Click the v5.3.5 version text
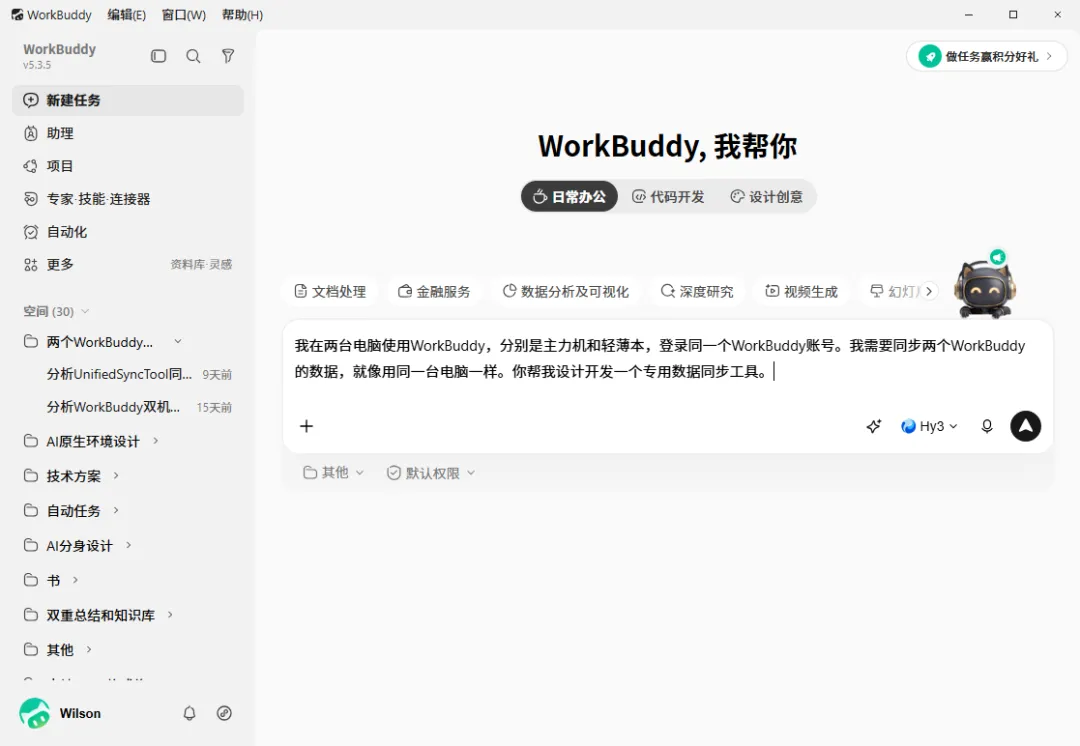 (37, 65)
